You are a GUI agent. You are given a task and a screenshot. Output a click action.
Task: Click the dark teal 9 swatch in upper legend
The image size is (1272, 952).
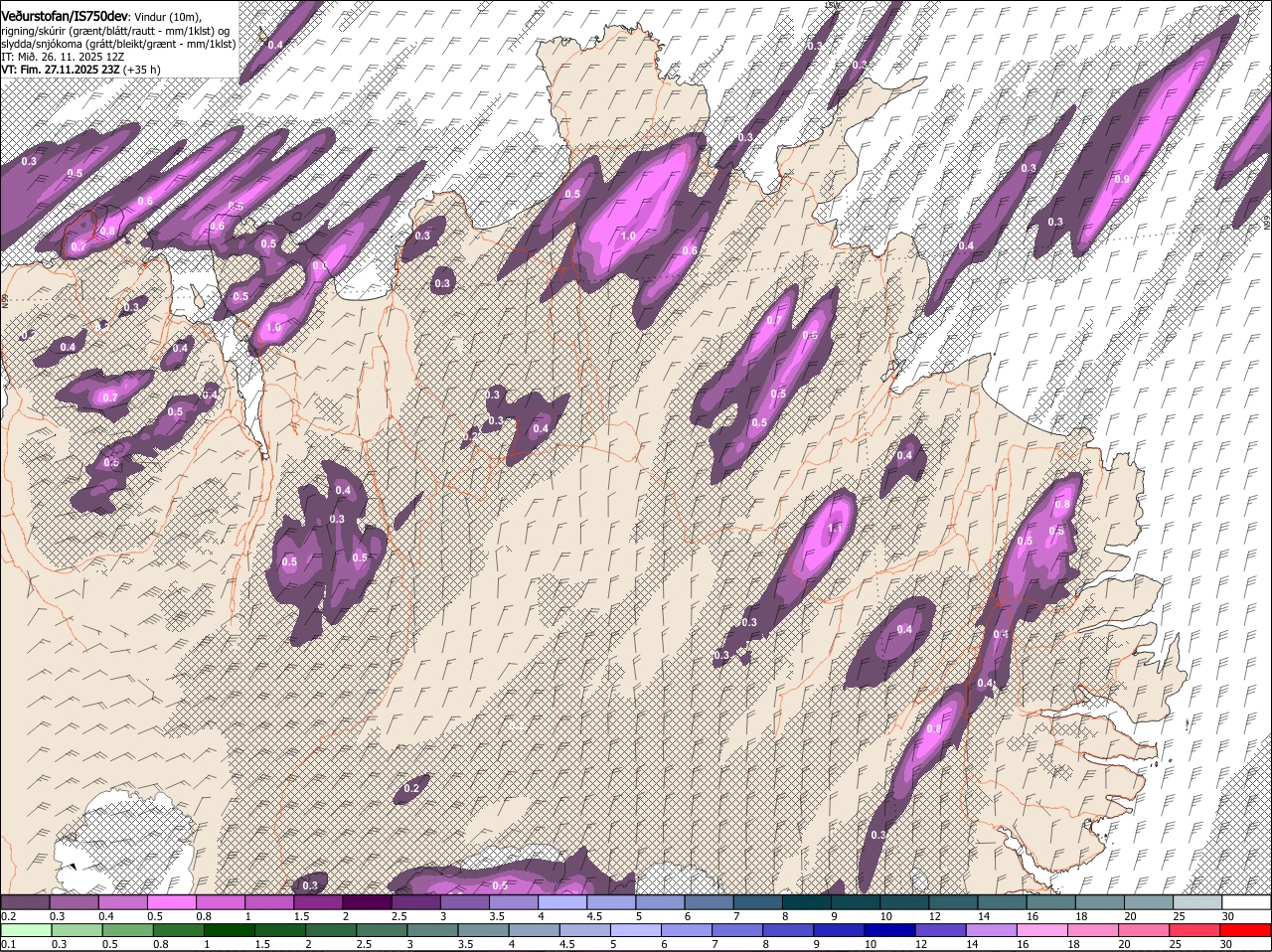(x=855, y=902)
